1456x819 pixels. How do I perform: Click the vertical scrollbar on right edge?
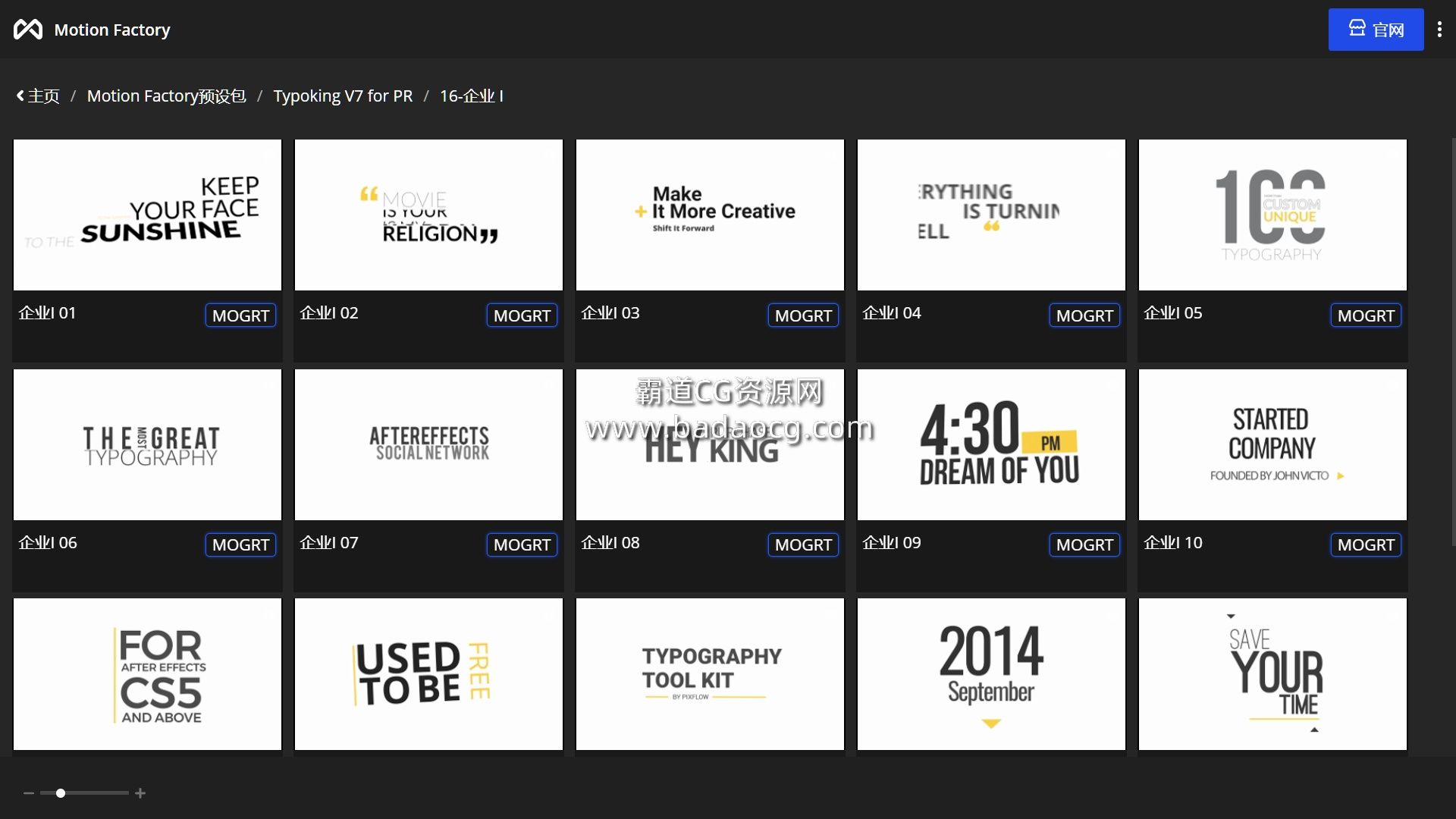[x=1453, y=341]
